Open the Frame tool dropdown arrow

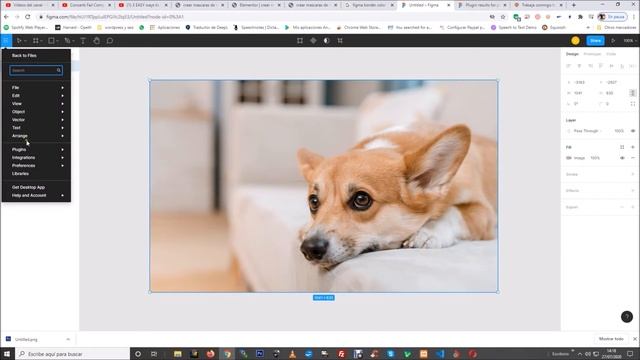coord(42,41)
